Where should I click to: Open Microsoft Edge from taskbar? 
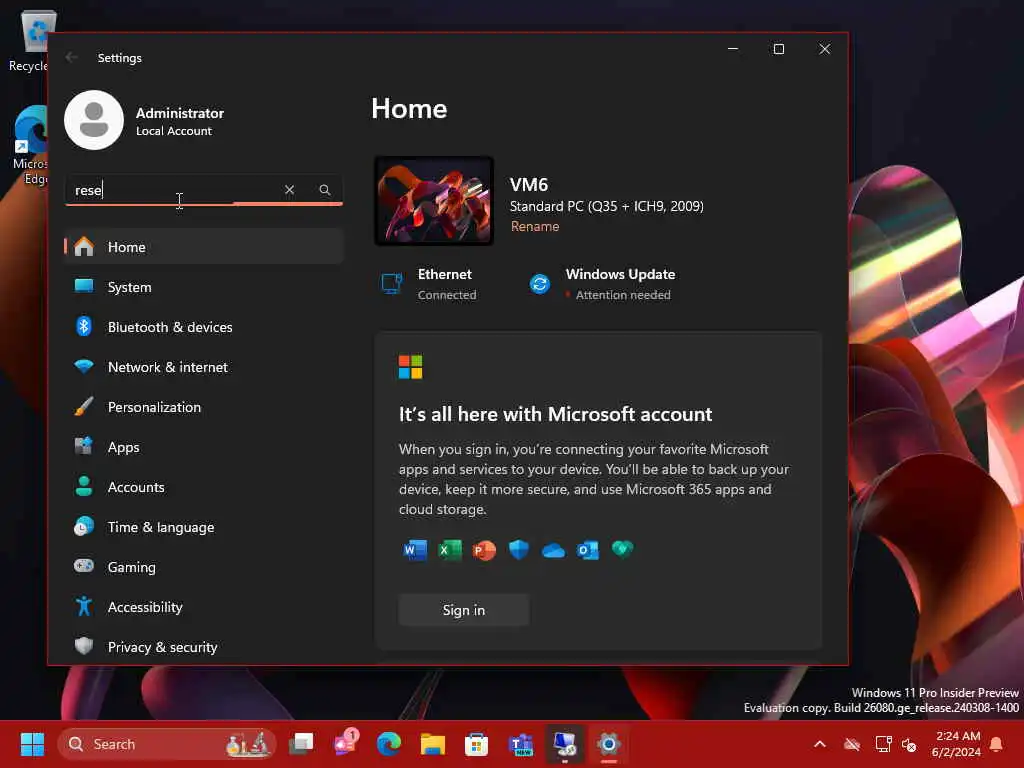click(389, 744)
